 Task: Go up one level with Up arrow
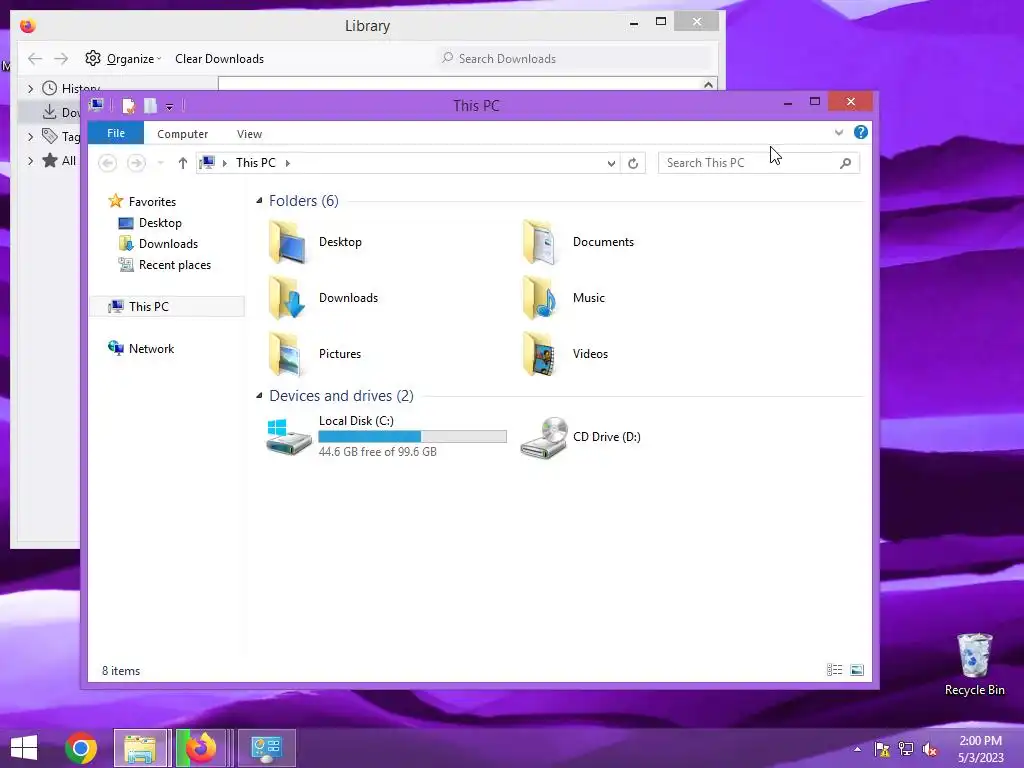183,163
